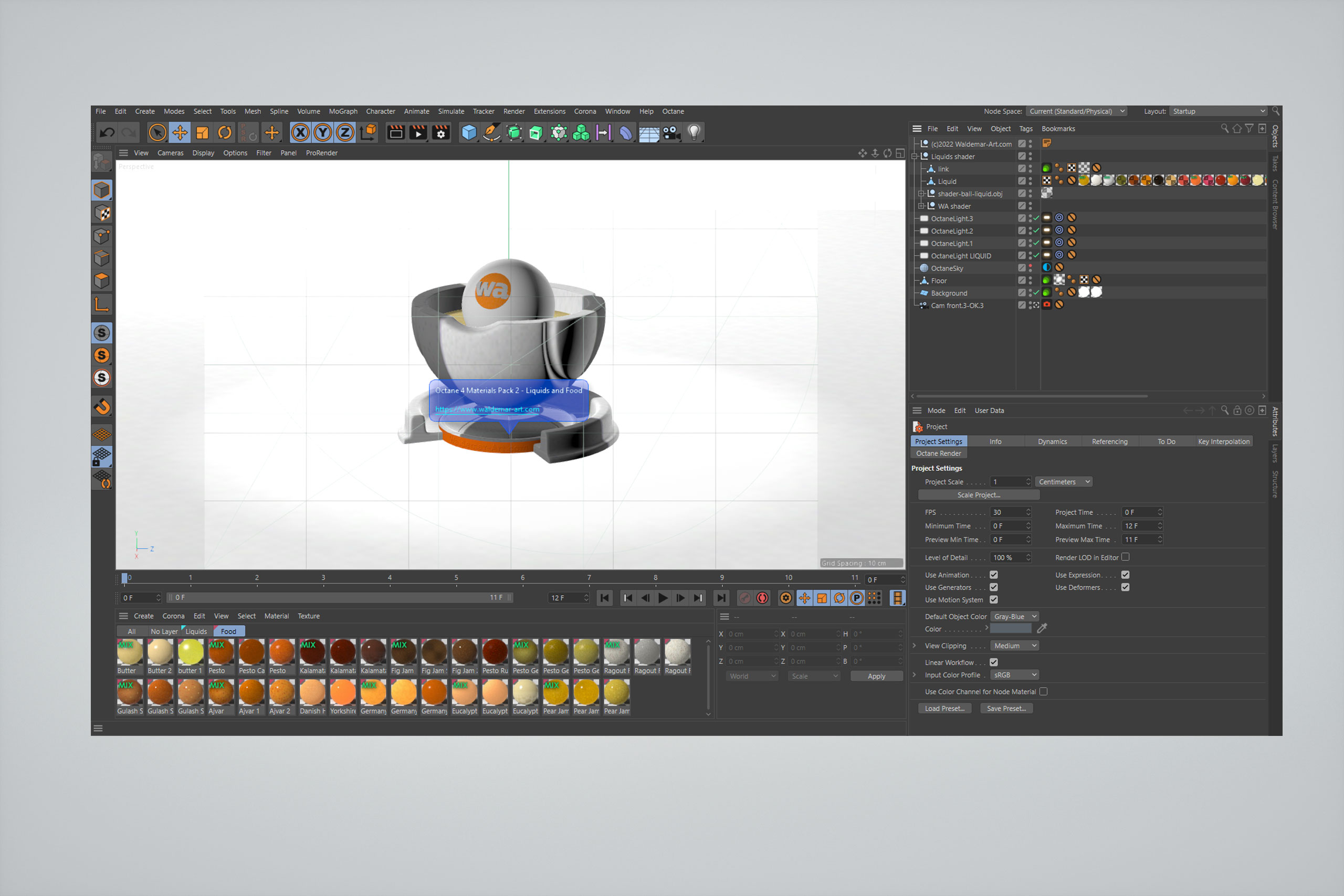Open Input Color Profile sRGB dropdown

(x=1014, y=675)
